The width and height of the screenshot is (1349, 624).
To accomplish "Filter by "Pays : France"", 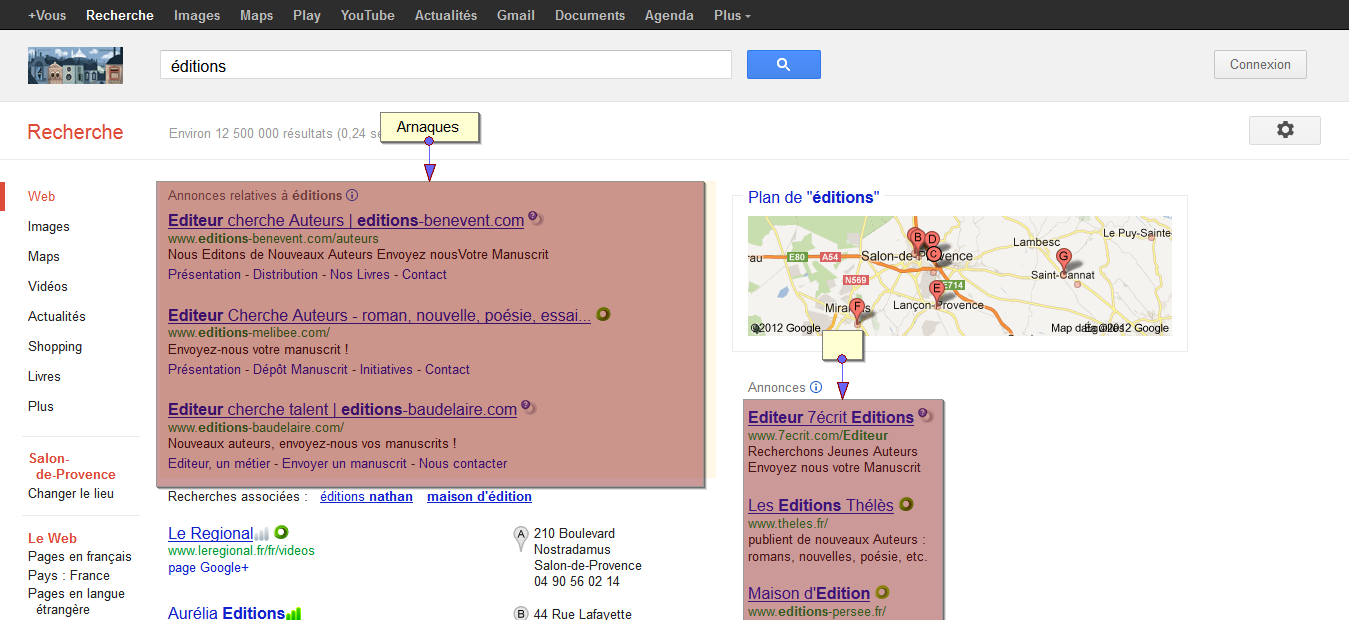I will [x=69, y=576].
